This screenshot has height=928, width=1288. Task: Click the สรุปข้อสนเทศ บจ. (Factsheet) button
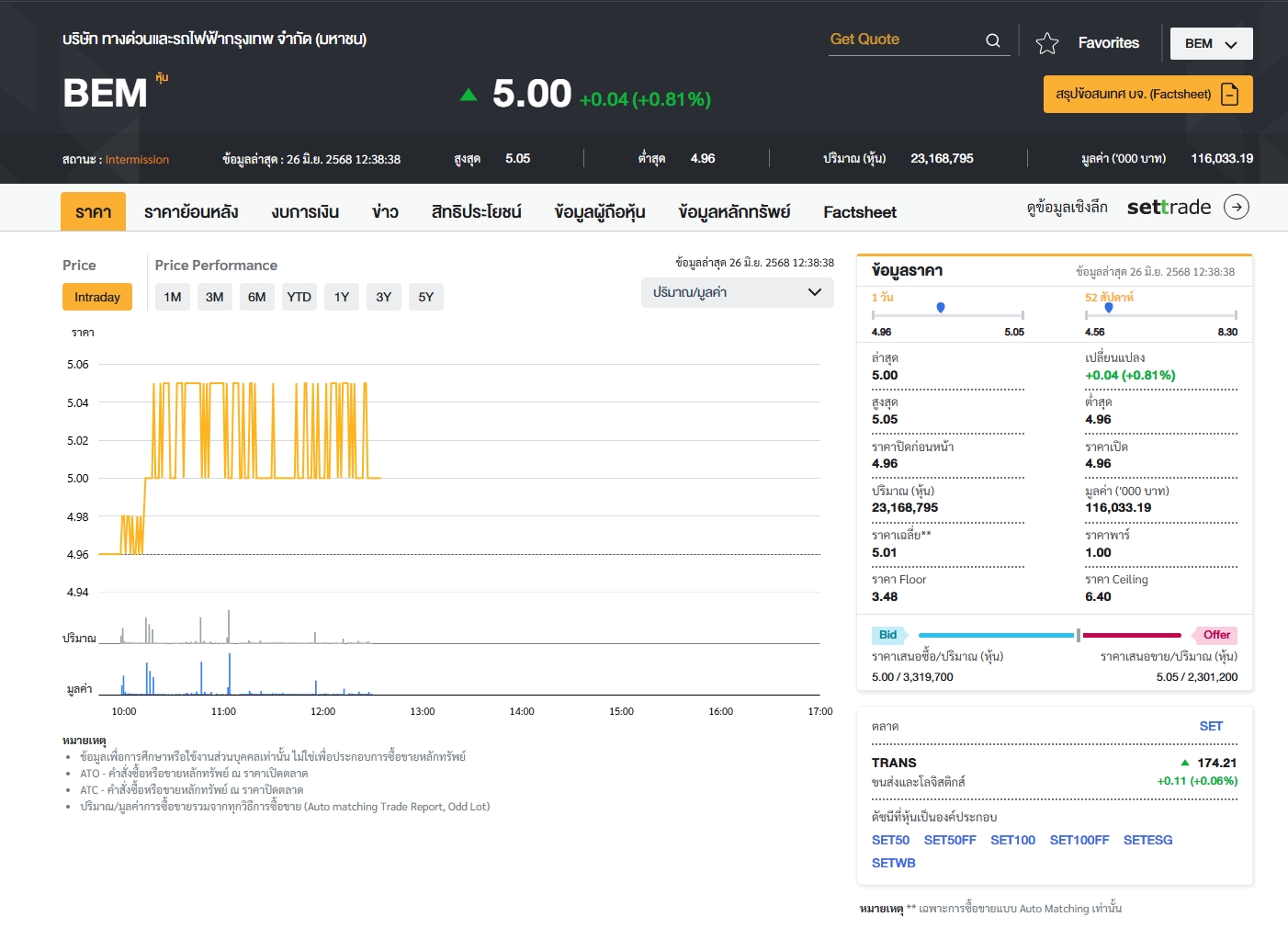[x=1148, y=94]
